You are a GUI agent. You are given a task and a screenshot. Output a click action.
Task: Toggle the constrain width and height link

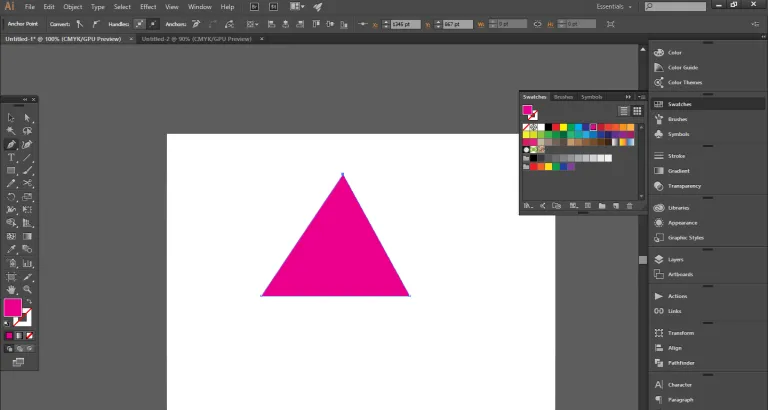(538, 24)
